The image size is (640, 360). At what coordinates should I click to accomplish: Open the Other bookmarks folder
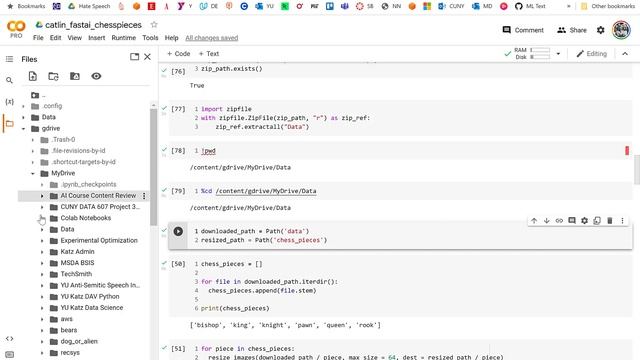point(608,6)
